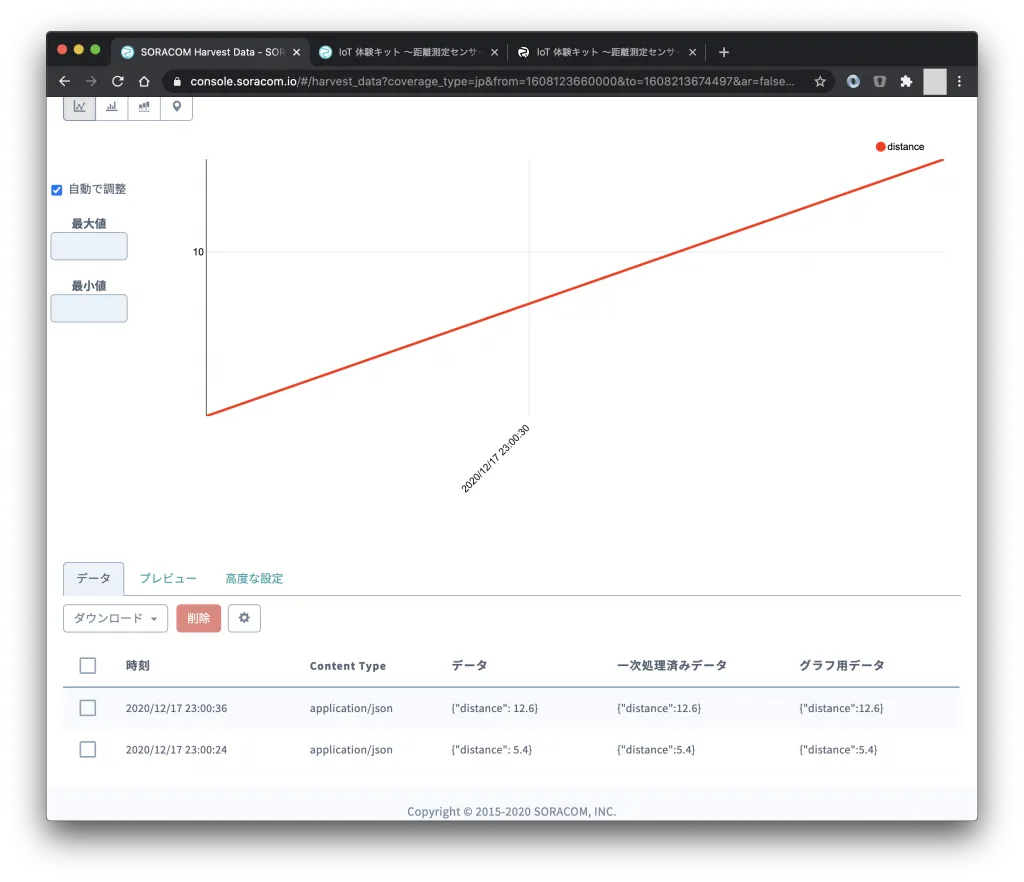Bookmark this page with the star icon
The image size is (1024, 882).
coord(820,81)
